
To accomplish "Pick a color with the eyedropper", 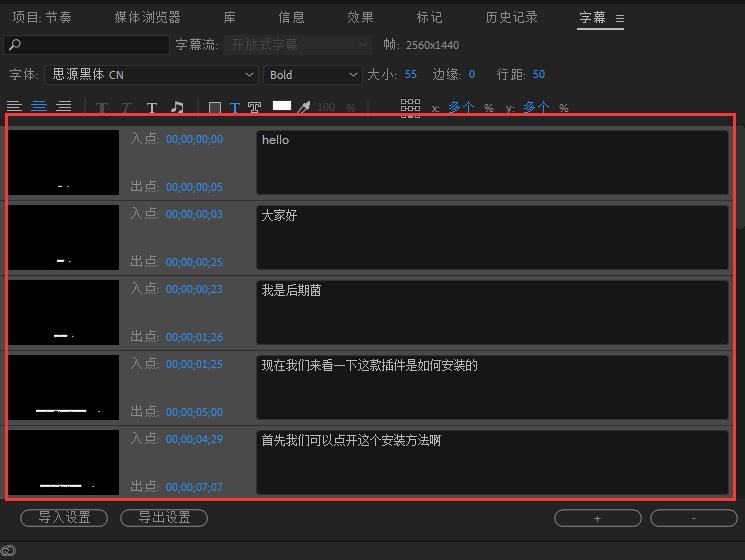I will [x=303, y=107].
